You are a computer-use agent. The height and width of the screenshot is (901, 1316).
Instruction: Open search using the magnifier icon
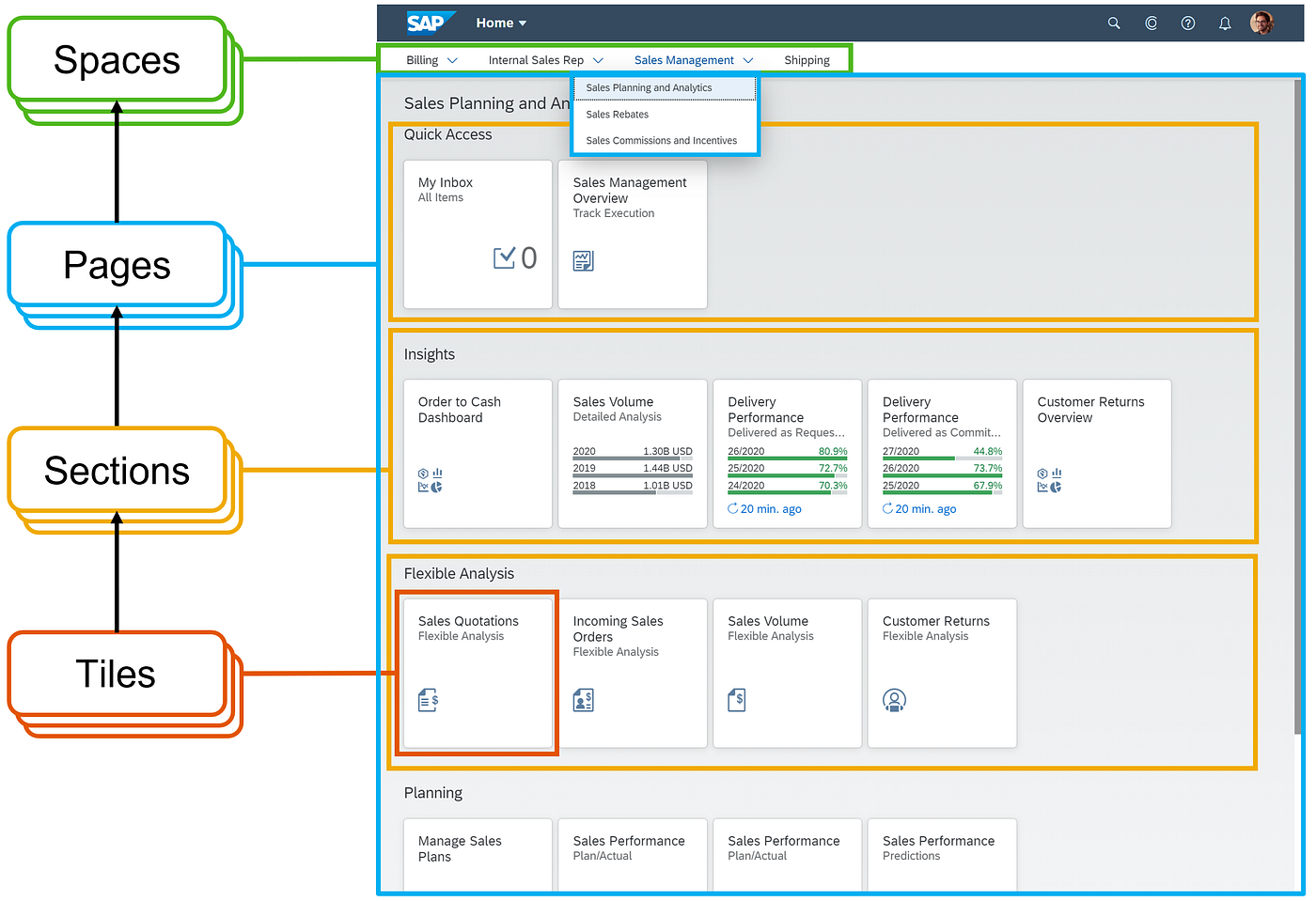1113,23
